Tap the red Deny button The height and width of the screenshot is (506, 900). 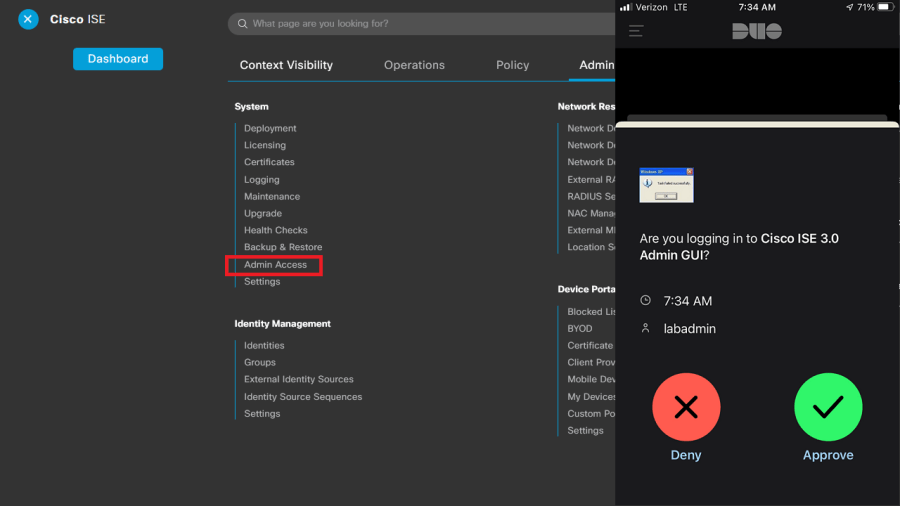click(x=686, y=408)
